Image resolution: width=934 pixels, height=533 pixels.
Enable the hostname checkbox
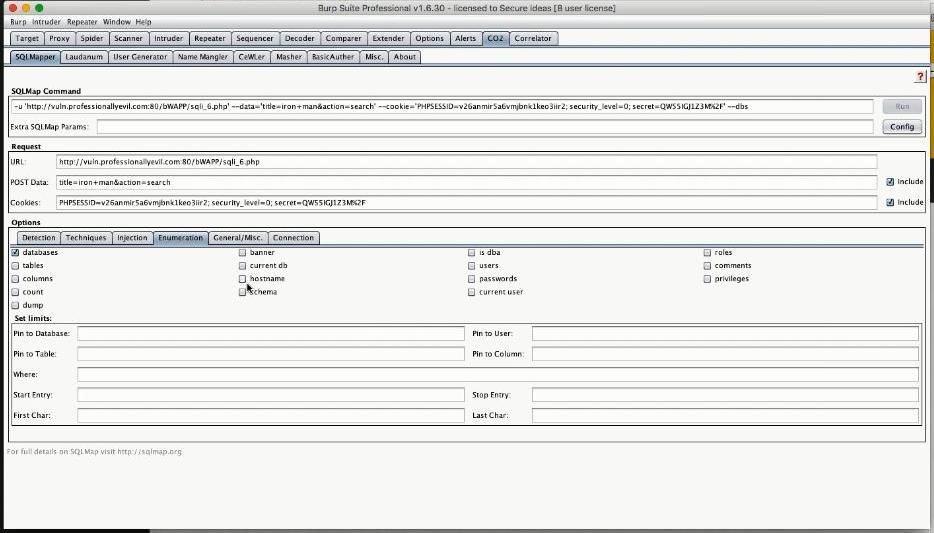[x=242, y=279]
